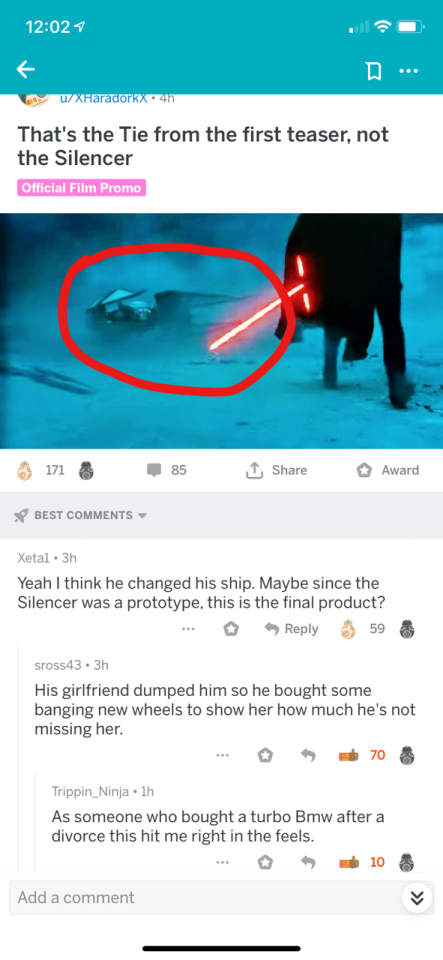The width and height of the screenshot is (443, 960).
Task: Downvote Trippin_Ninja's comment
Action: 407,863
